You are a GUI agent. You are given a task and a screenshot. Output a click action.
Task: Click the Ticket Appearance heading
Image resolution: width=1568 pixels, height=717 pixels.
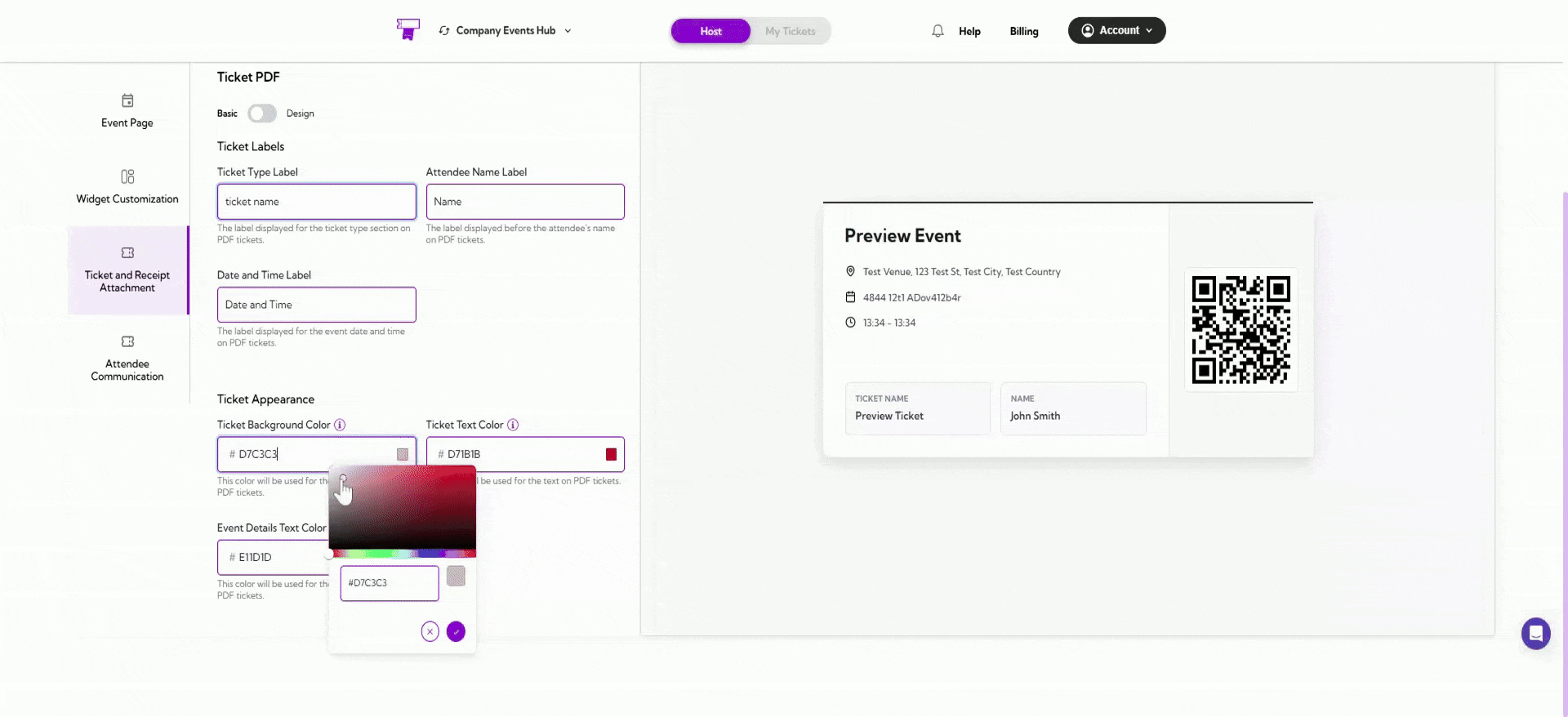265,399
